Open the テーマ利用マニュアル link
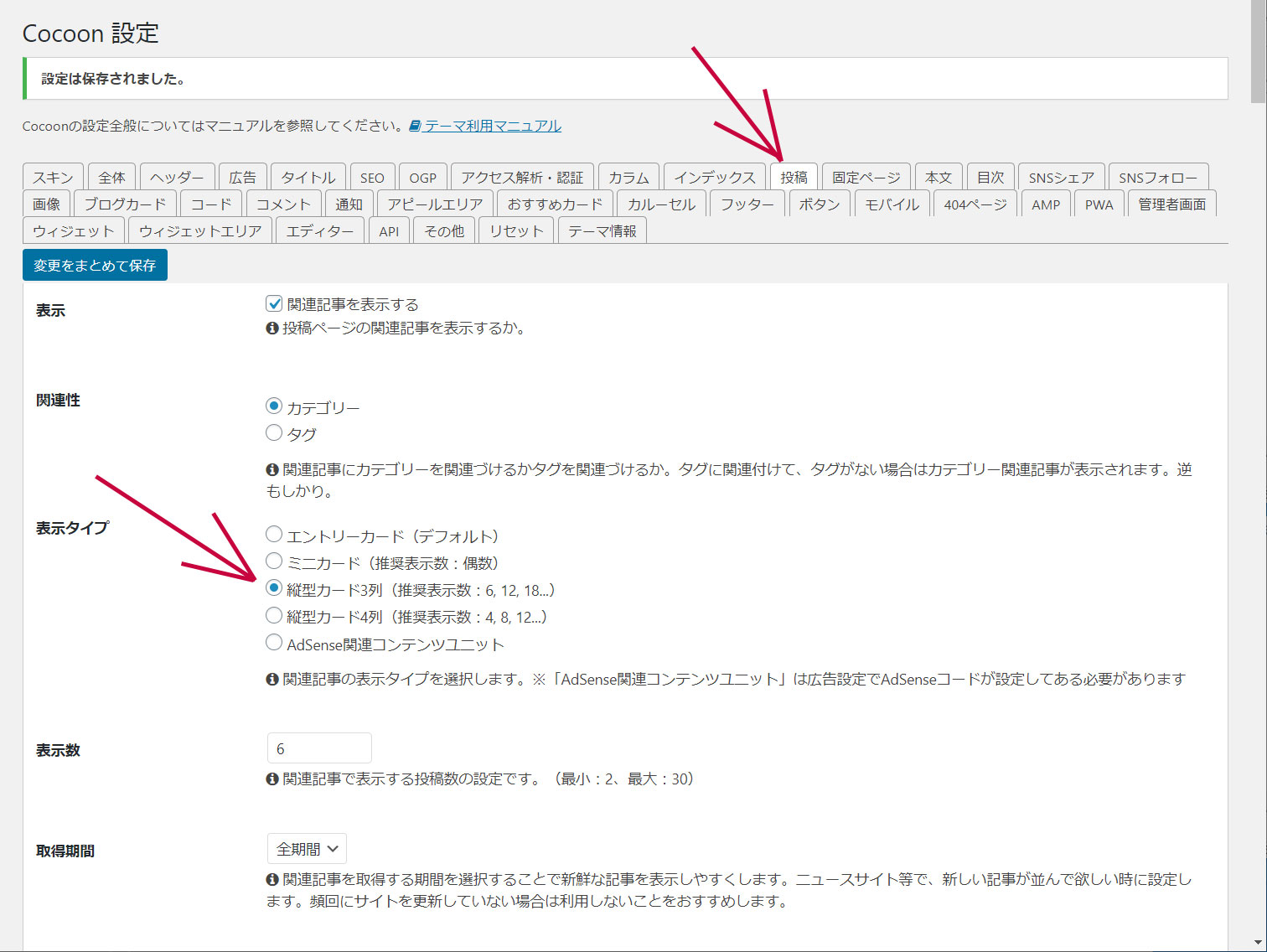The width and height of the screenshot is (1267, 952). coord(493,126)
